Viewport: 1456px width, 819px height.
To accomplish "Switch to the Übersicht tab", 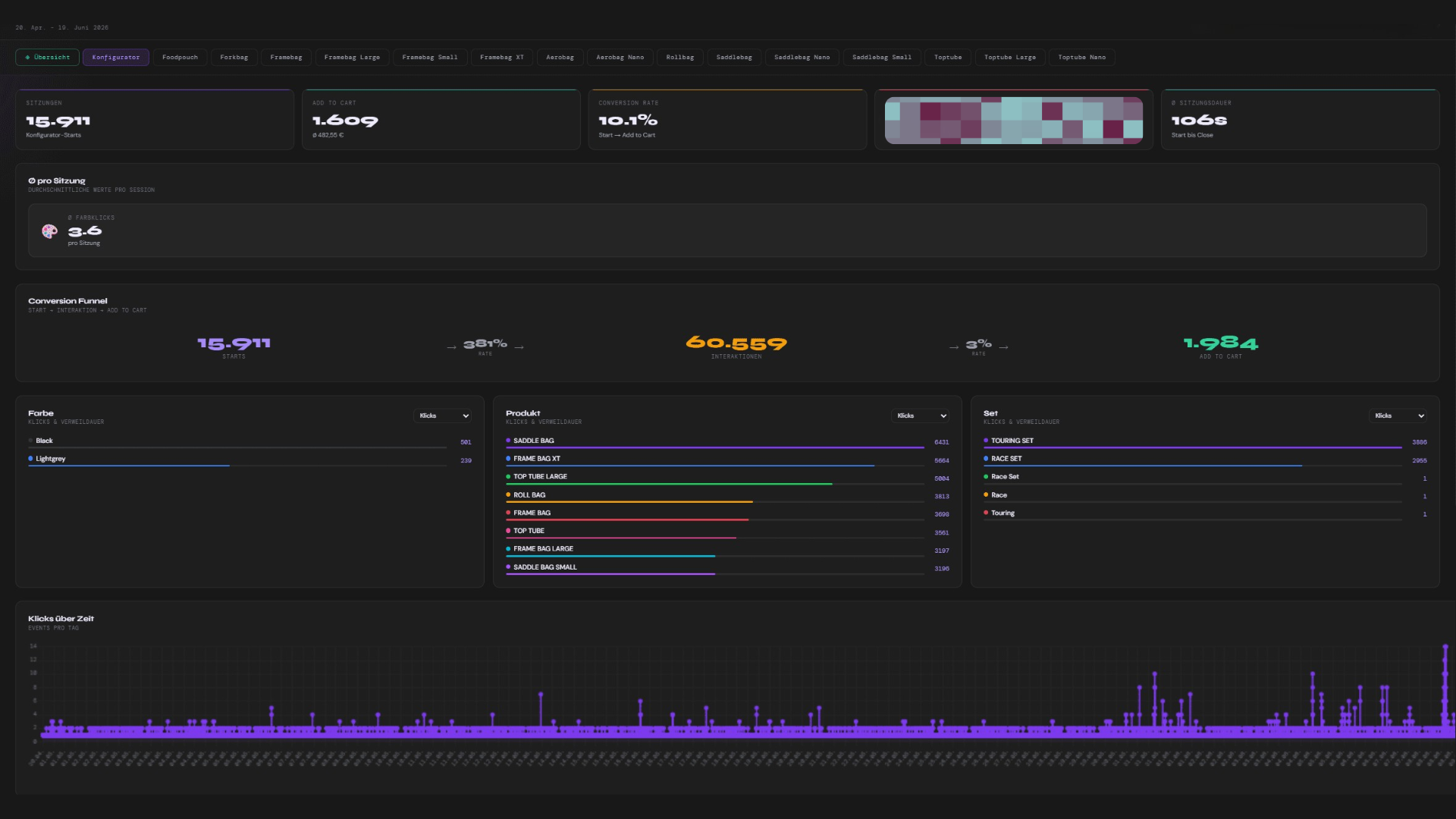I will [x=47, y=58].
